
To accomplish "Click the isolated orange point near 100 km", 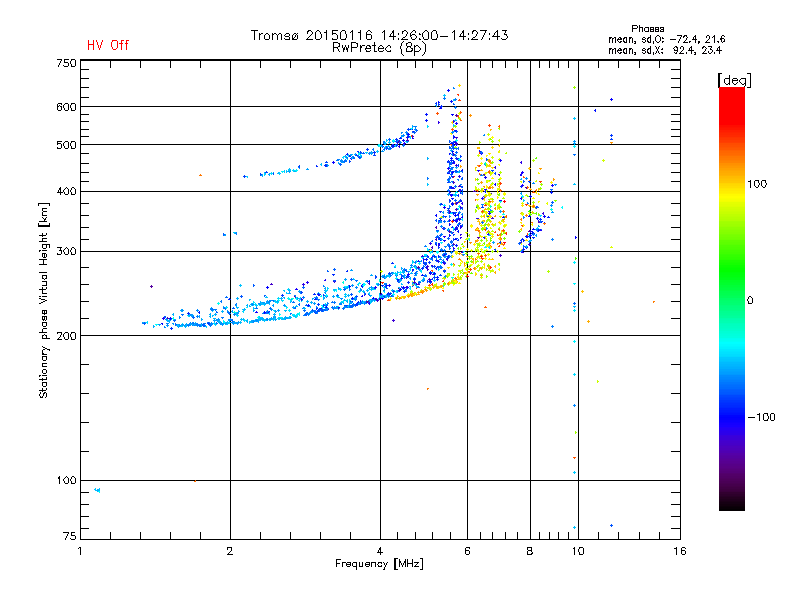I will 195,481.
